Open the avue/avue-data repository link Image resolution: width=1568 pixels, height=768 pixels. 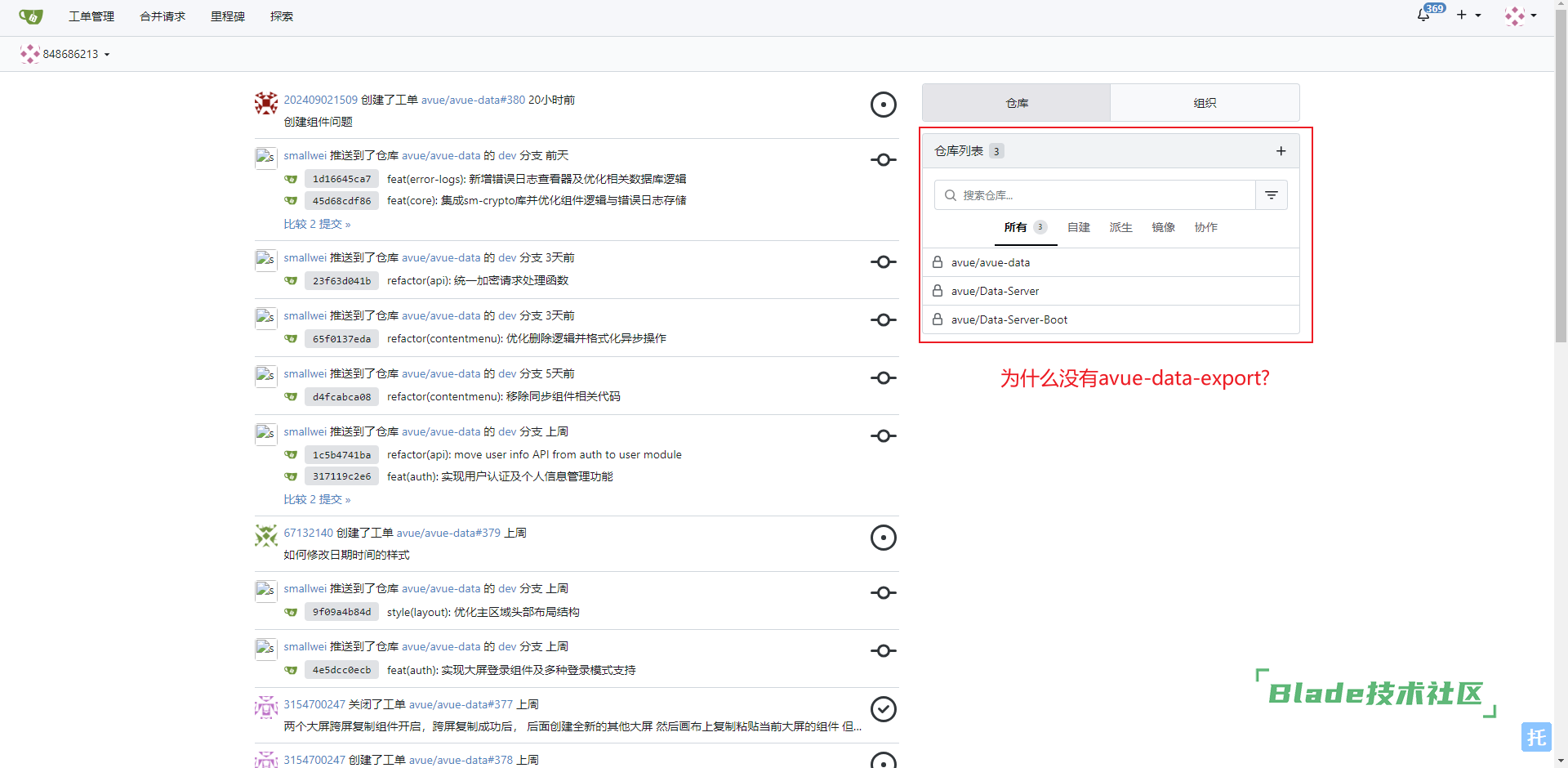coord(990,262)
